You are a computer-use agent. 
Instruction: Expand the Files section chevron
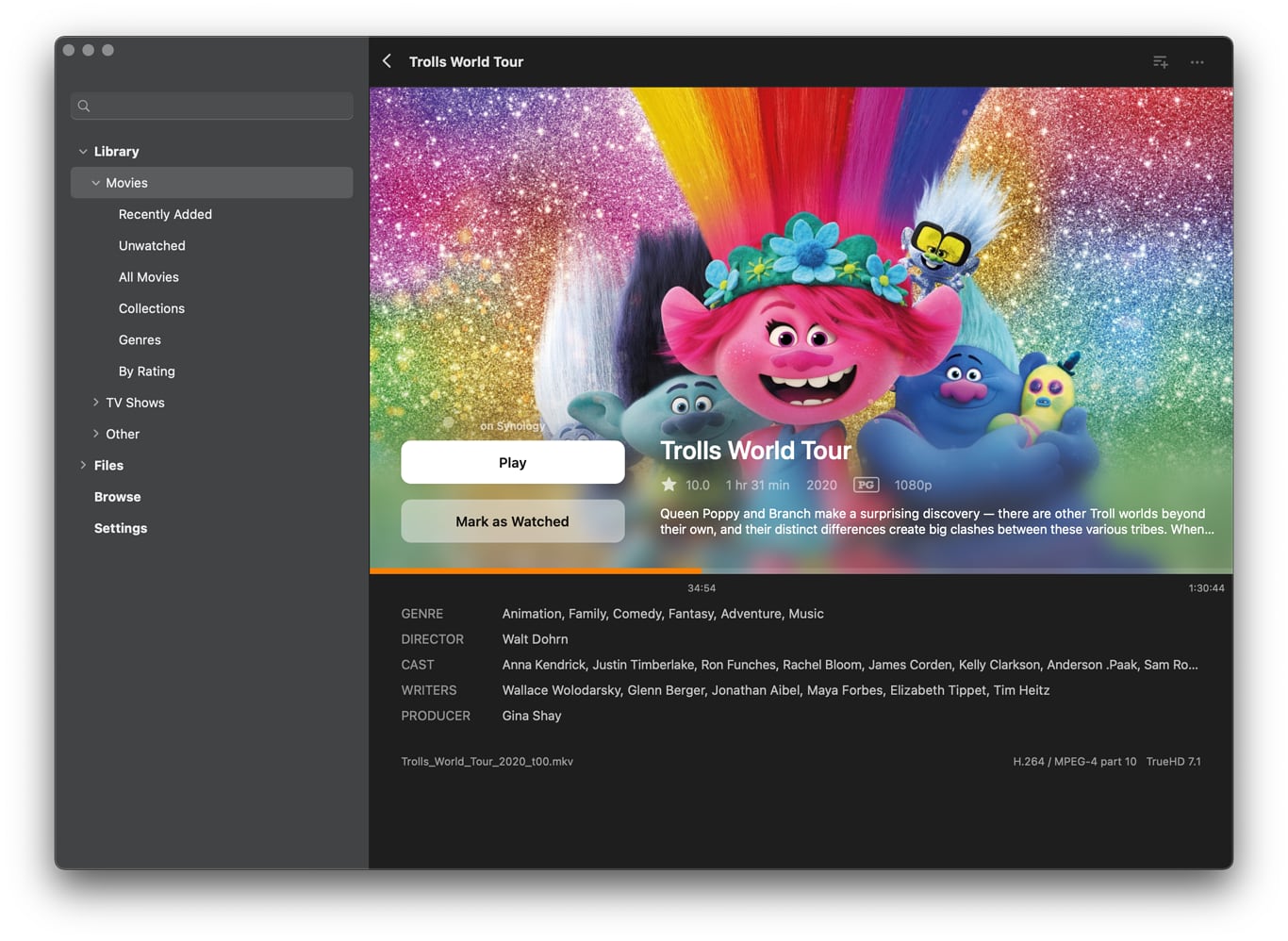click(83, 465)
